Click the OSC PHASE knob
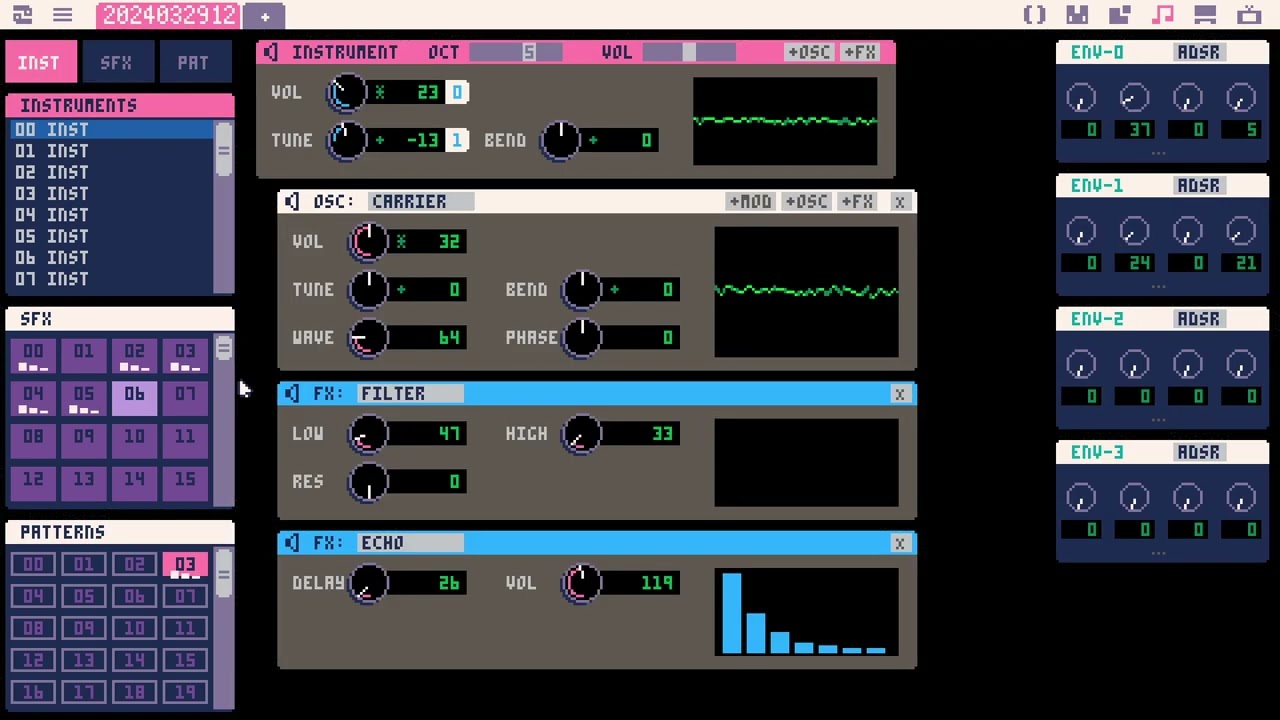Viewport: 1280px width, 720px height. coord(582,338)
